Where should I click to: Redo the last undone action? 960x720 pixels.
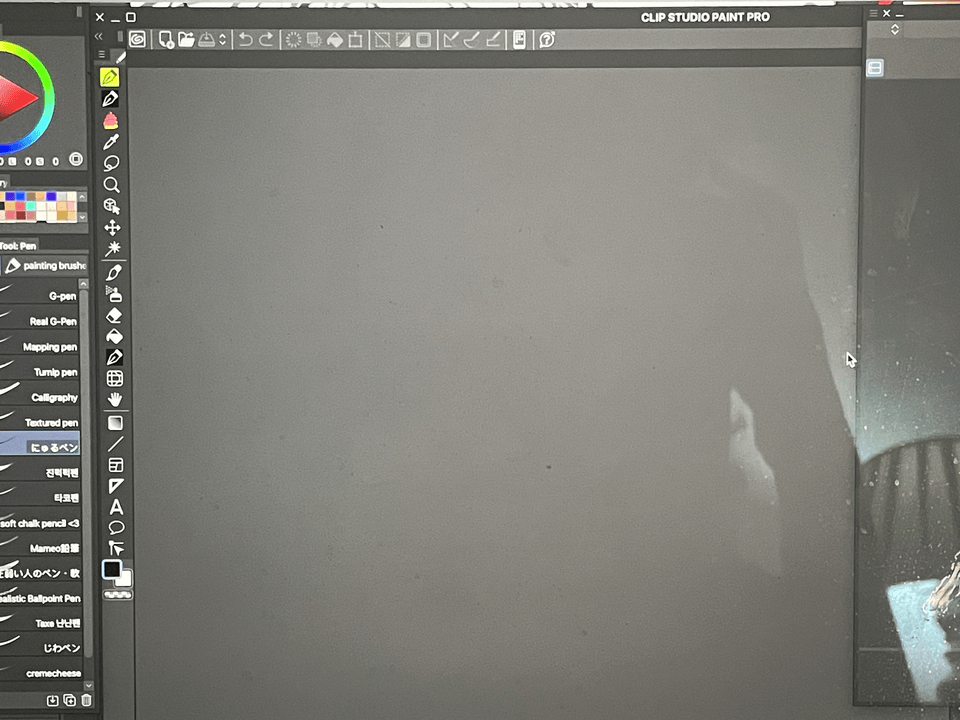click(266, 40)
